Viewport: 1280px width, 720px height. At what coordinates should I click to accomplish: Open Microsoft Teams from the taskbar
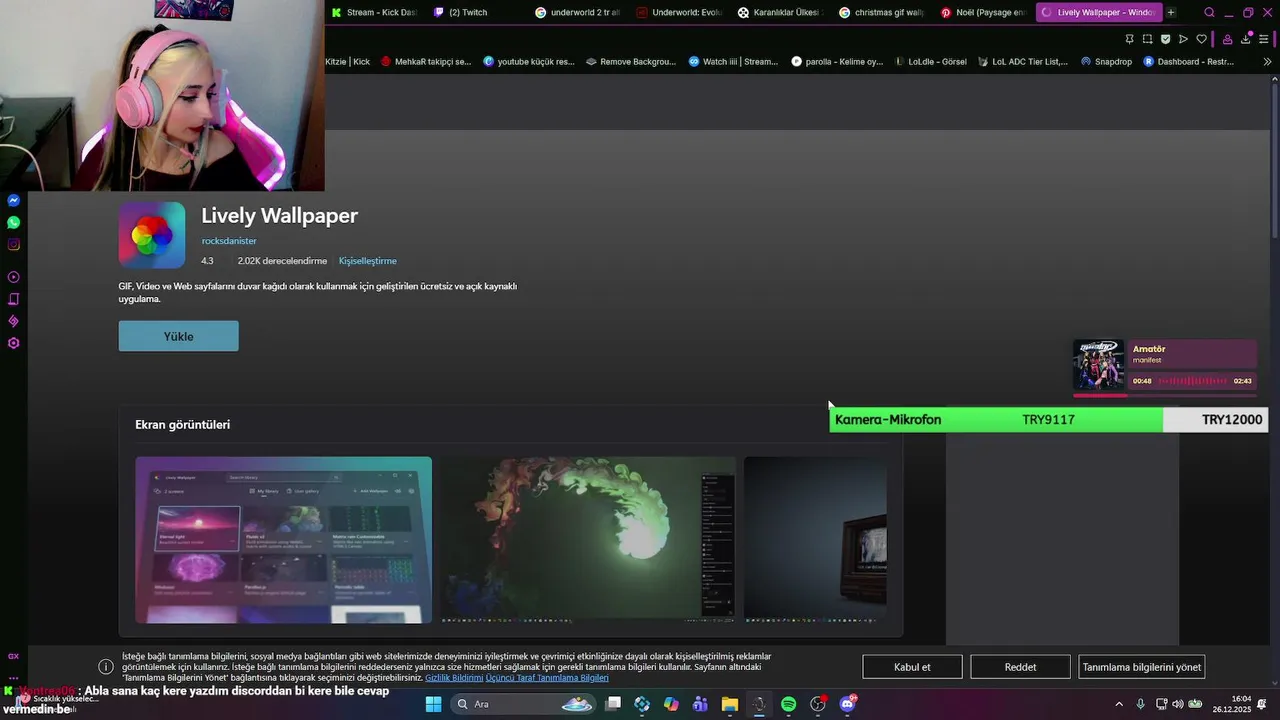pos(700,704)
